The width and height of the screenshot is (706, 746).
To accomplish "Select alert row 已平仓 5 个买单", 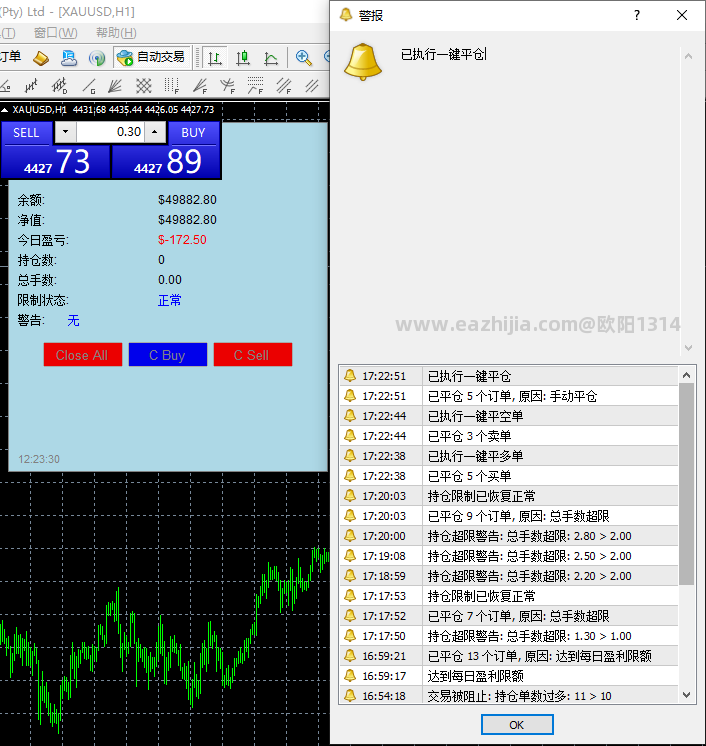I will (x=509, y=476).
